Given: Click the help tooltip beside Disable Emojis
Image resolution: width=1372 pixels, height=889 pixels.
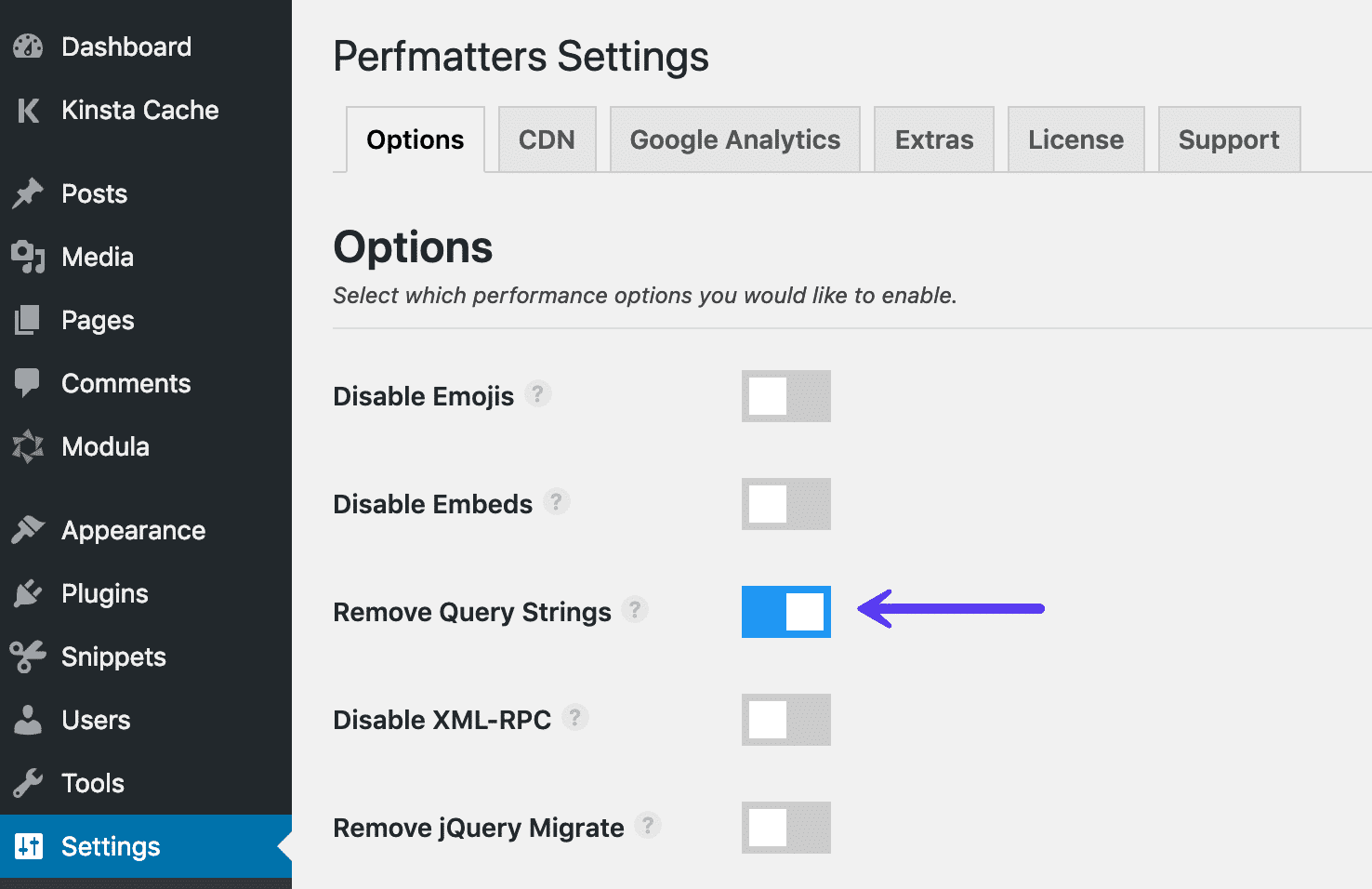Looking at the screenshot, I should pos(537,393).
